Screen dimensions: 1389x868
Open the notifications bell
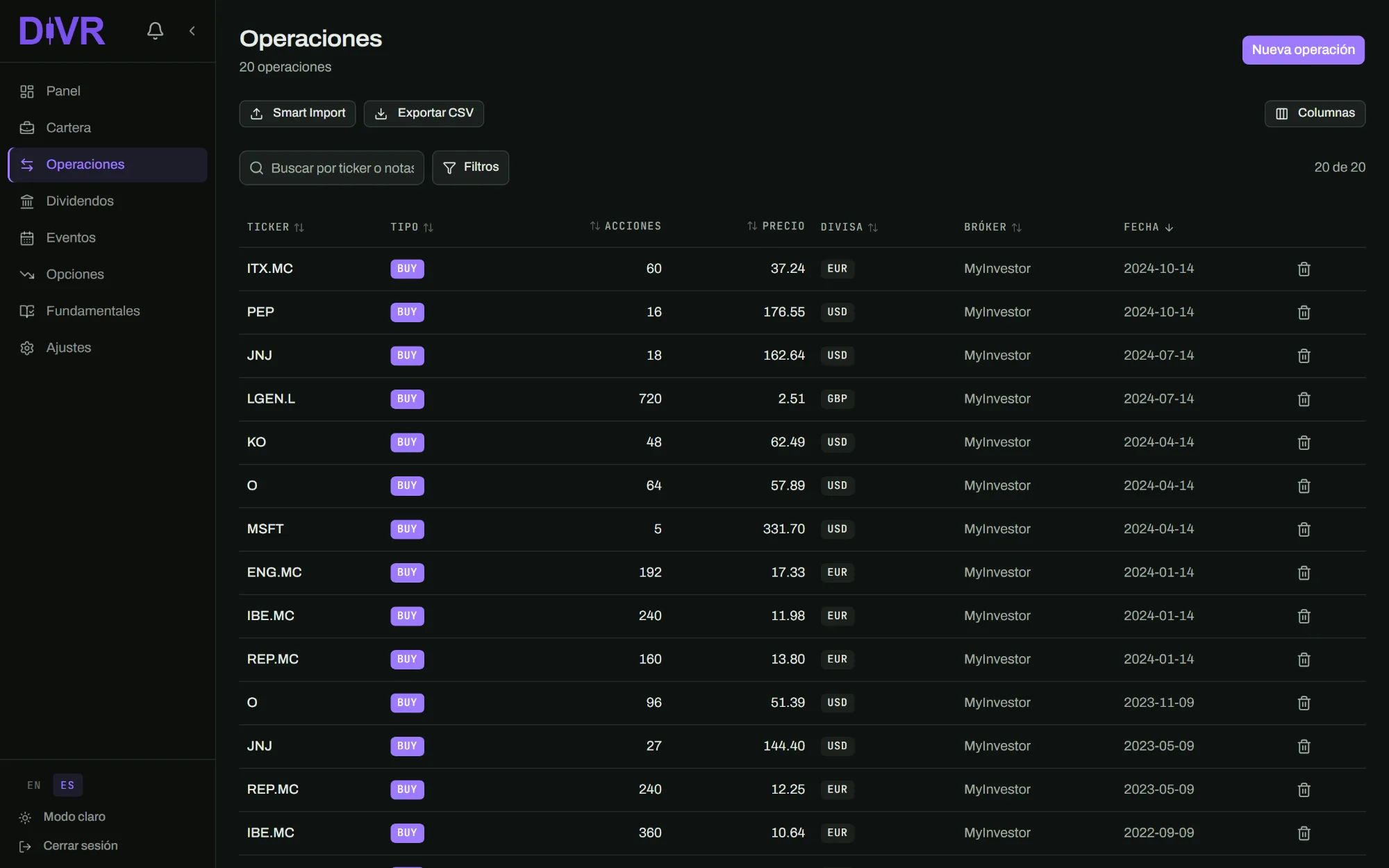point(155,31)
